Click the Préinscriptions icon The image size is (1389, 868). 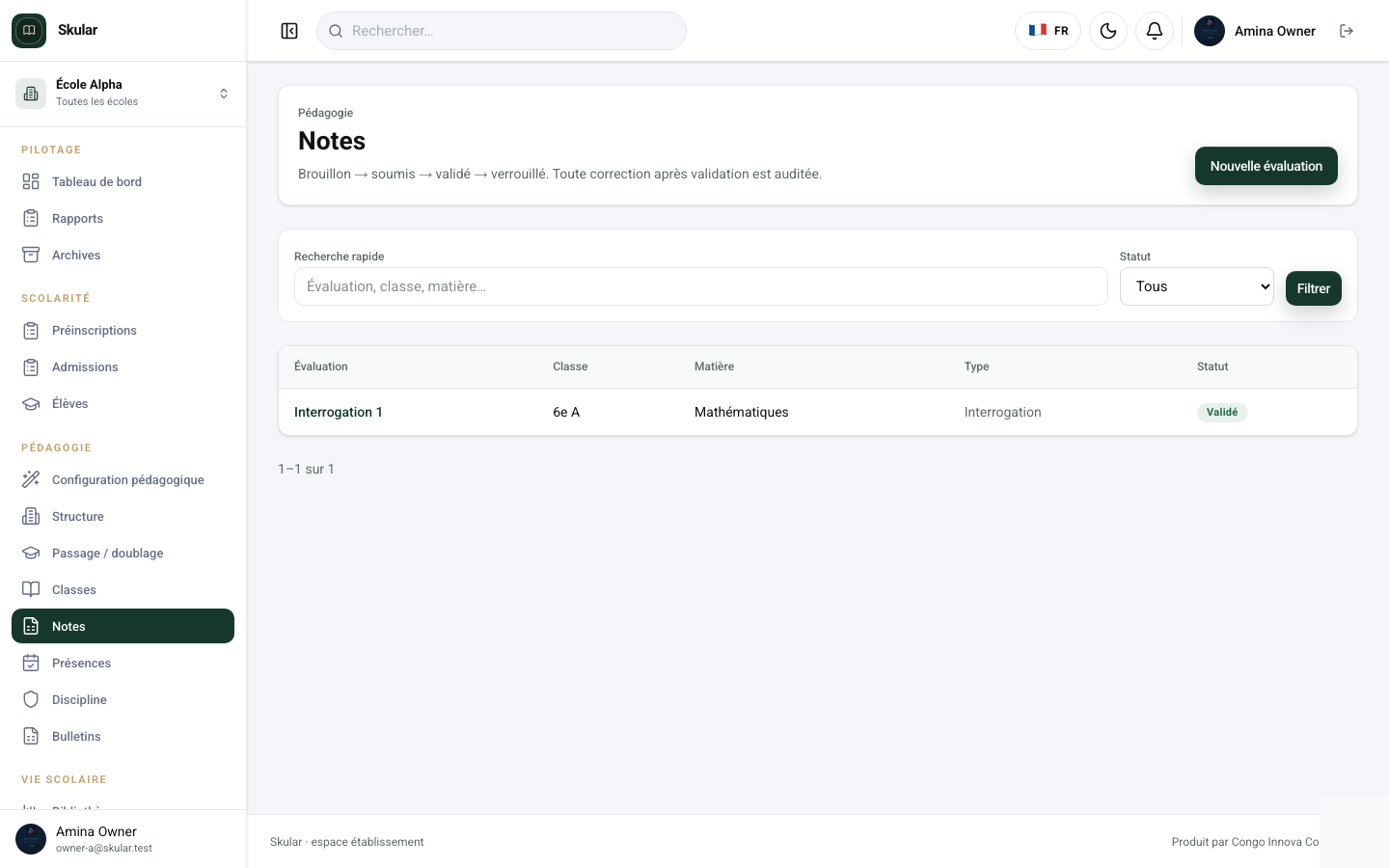click(31, 330)
